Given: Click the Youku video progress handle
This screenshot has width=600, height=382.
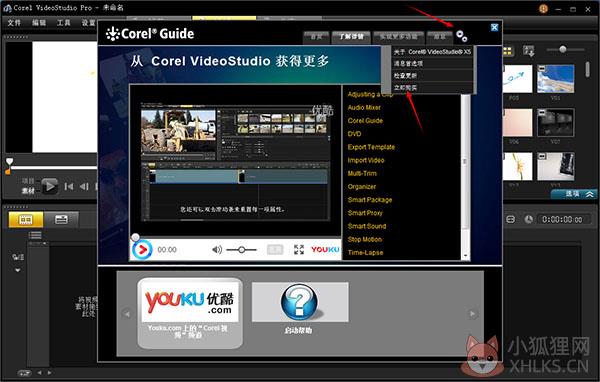Looking at the screenshot, I should click(x=135, y=237).
